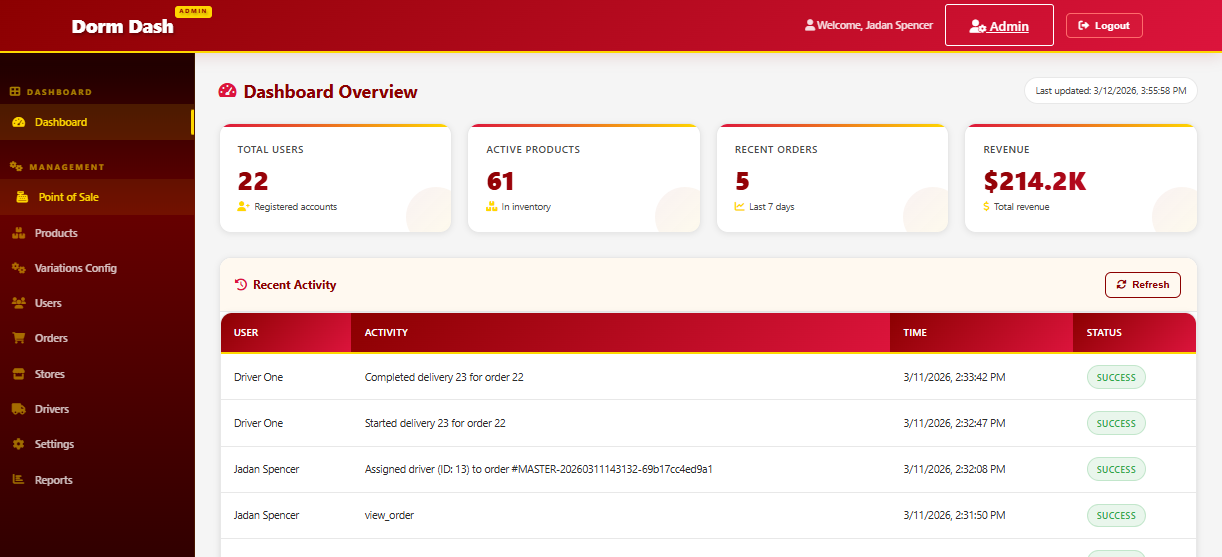Image resolution: width=1222 pixels, height=557 pixels.
Task: Go to Stores management
Action: (x=97, y=374)
